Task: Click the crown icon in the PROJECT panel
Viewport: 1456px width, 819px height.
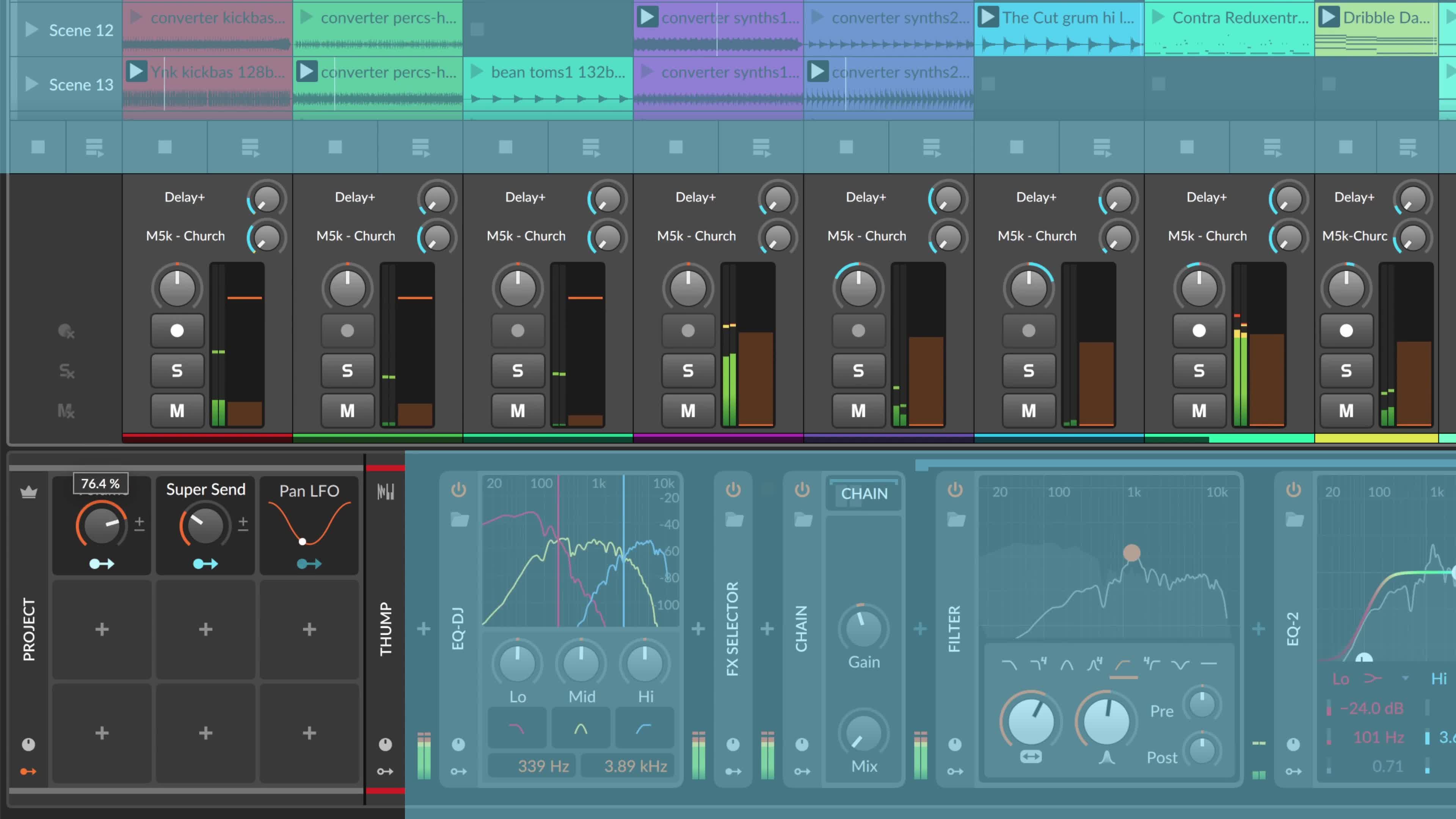Action: click(29, 492)
